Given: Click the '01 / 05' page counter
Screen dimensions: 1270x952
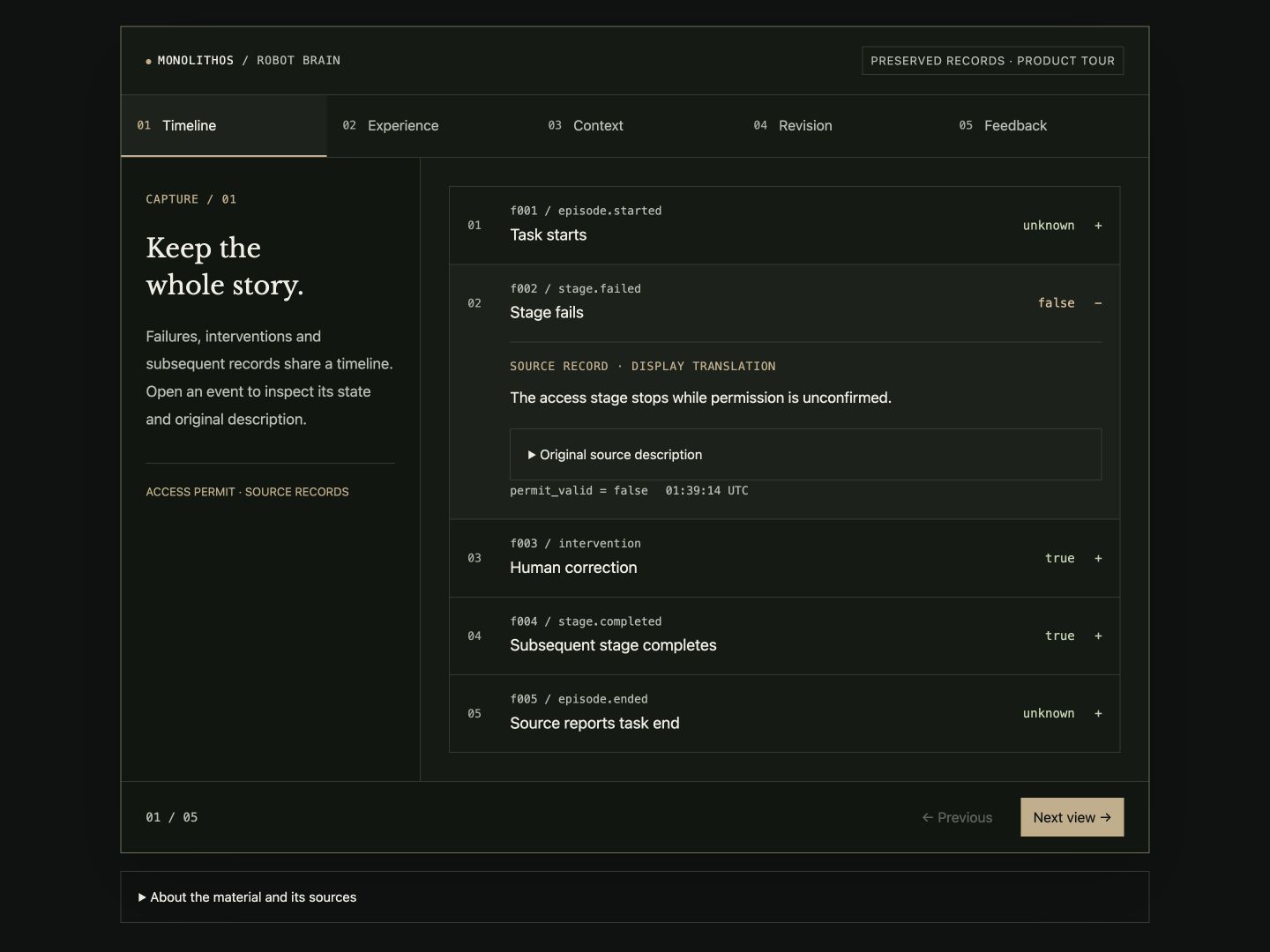Looking at the screenshot, I should point(172,817).
